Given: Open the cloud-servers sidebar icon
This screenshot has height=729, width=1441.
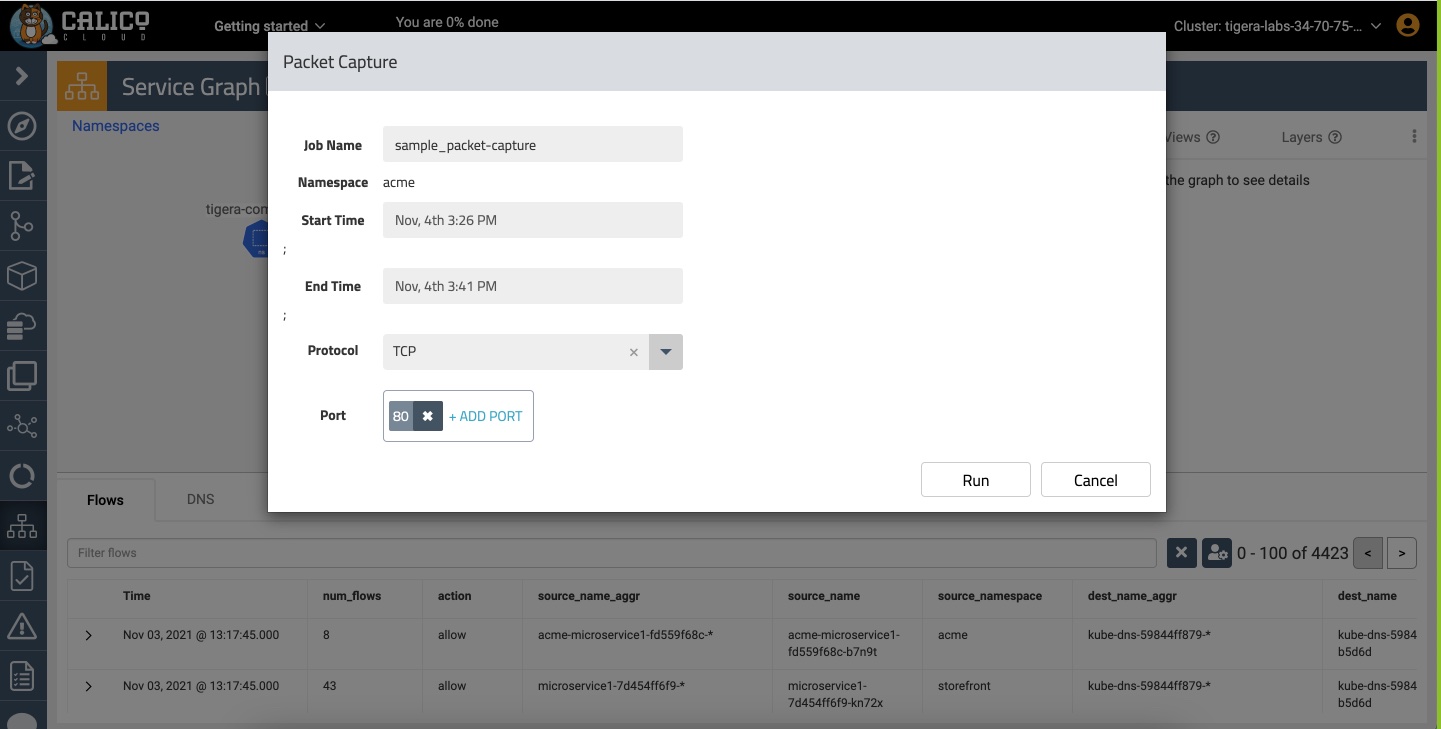Looking at the screenshot, I should (x=22, y=326).
